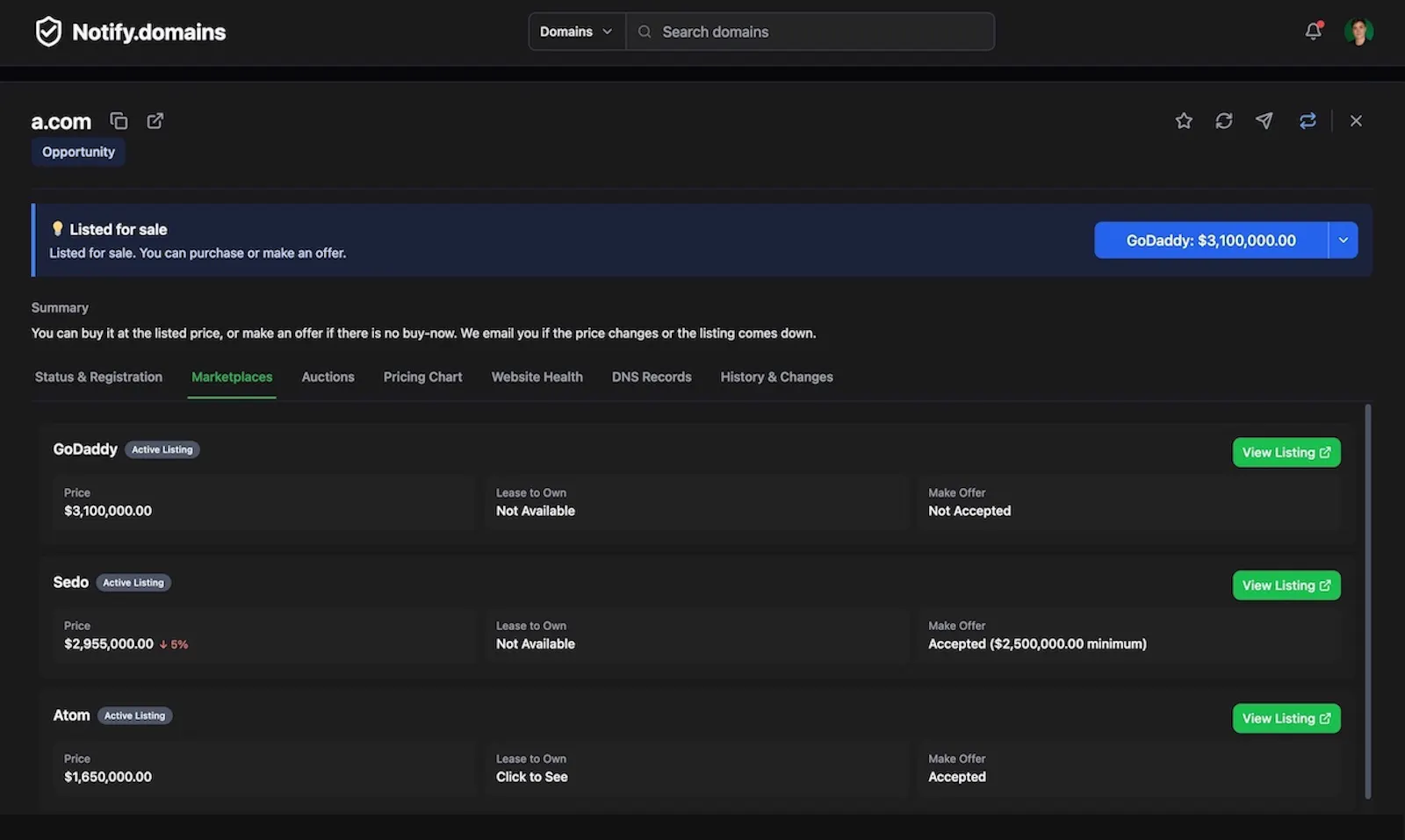Click the marketplaces list vertical scrollbar

1367,601
